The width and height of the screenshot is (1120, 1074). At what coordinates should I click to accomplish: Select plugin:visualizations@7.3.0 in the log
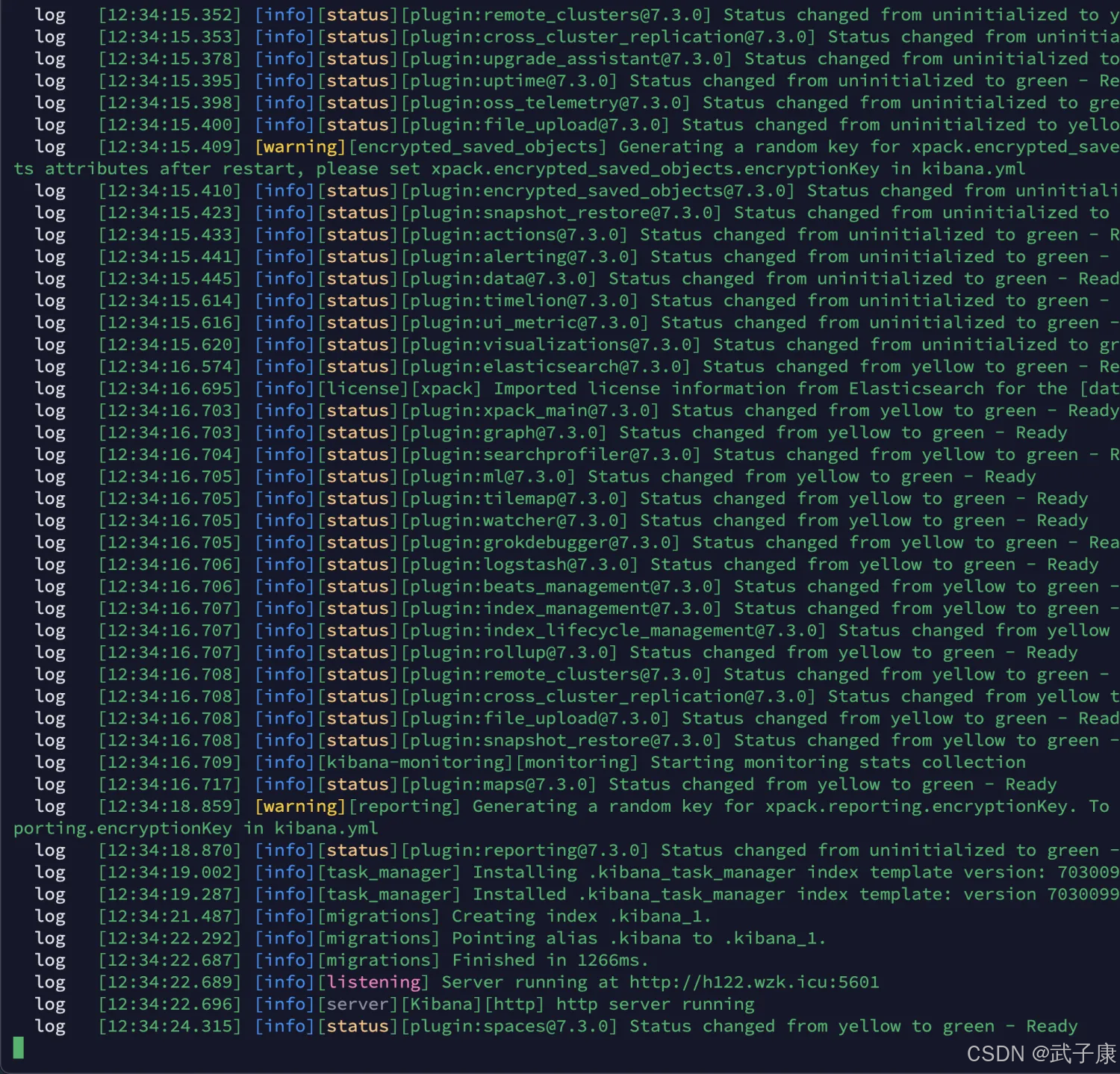[551, 345]
